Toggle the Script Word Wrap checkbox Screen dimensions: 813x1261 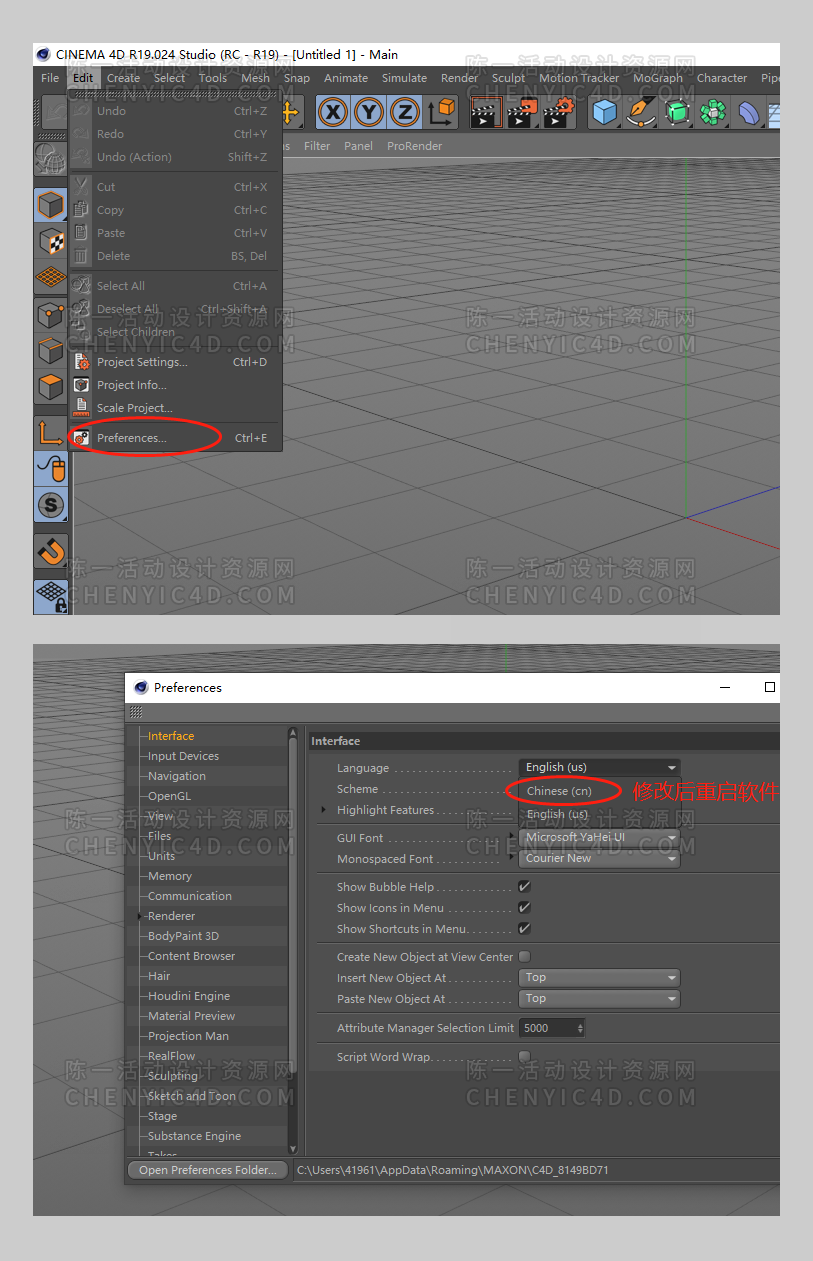click(x=524, y=1057)
